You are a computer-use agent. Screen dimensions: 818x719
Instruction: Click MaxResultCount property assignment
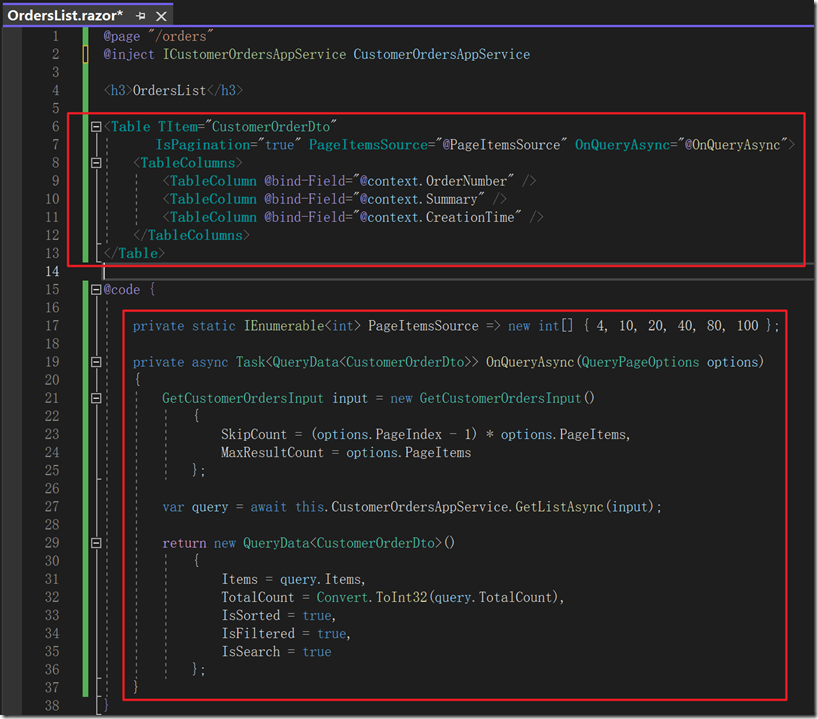tap(346, 452)
